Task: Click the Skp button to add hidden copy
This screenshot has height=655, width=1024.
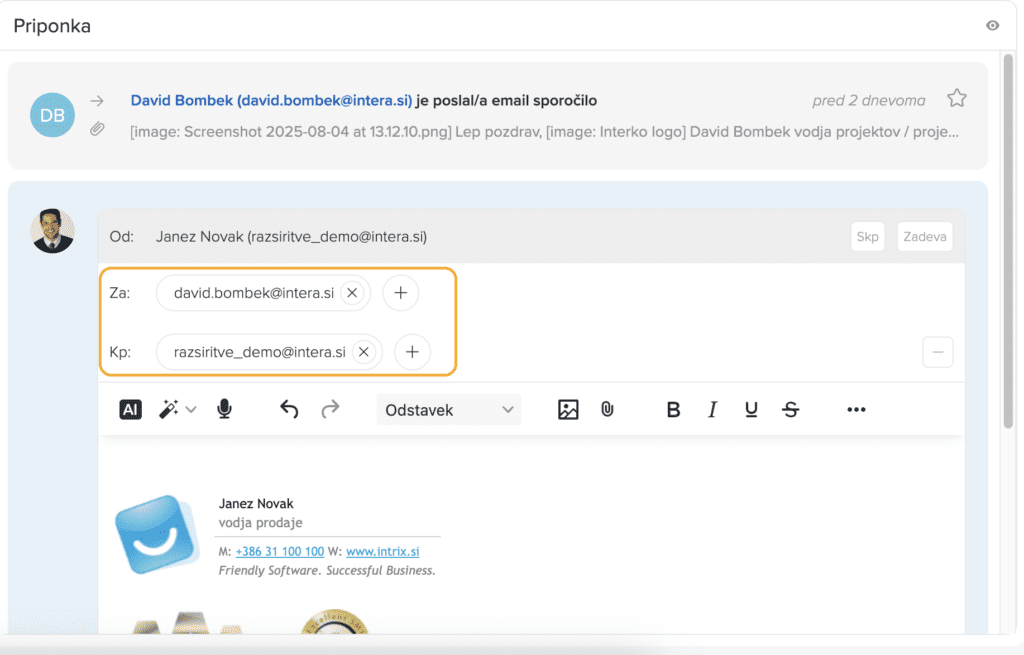Action: 867,237
